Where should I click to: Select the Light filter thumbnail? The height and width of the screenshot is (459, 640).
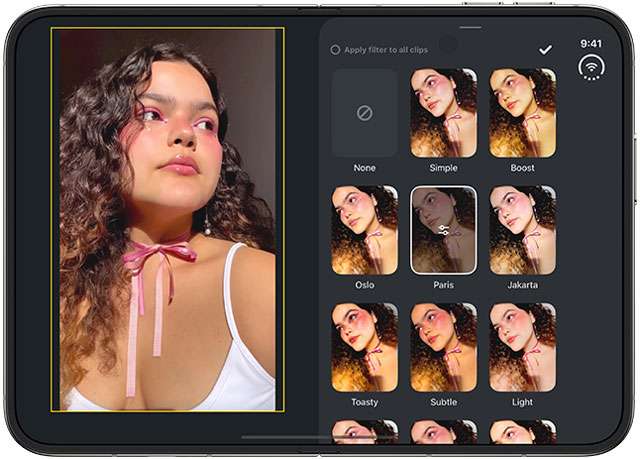522,347
